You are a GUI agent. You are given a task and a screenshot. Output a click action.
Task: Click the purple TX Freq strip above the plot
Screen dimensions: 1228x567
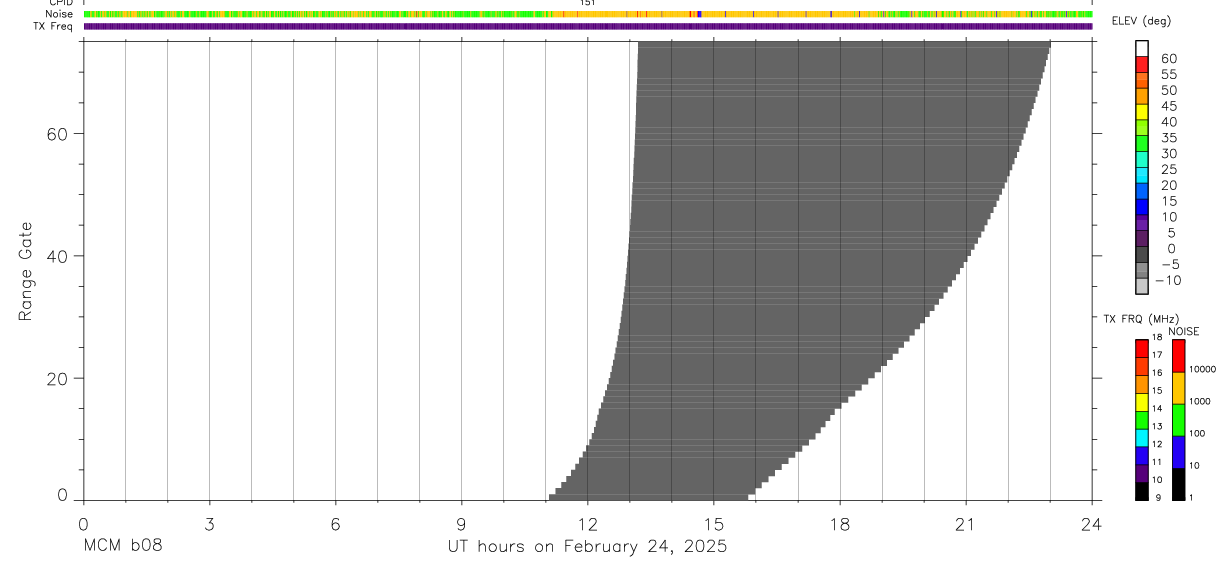tap(588, 26)
